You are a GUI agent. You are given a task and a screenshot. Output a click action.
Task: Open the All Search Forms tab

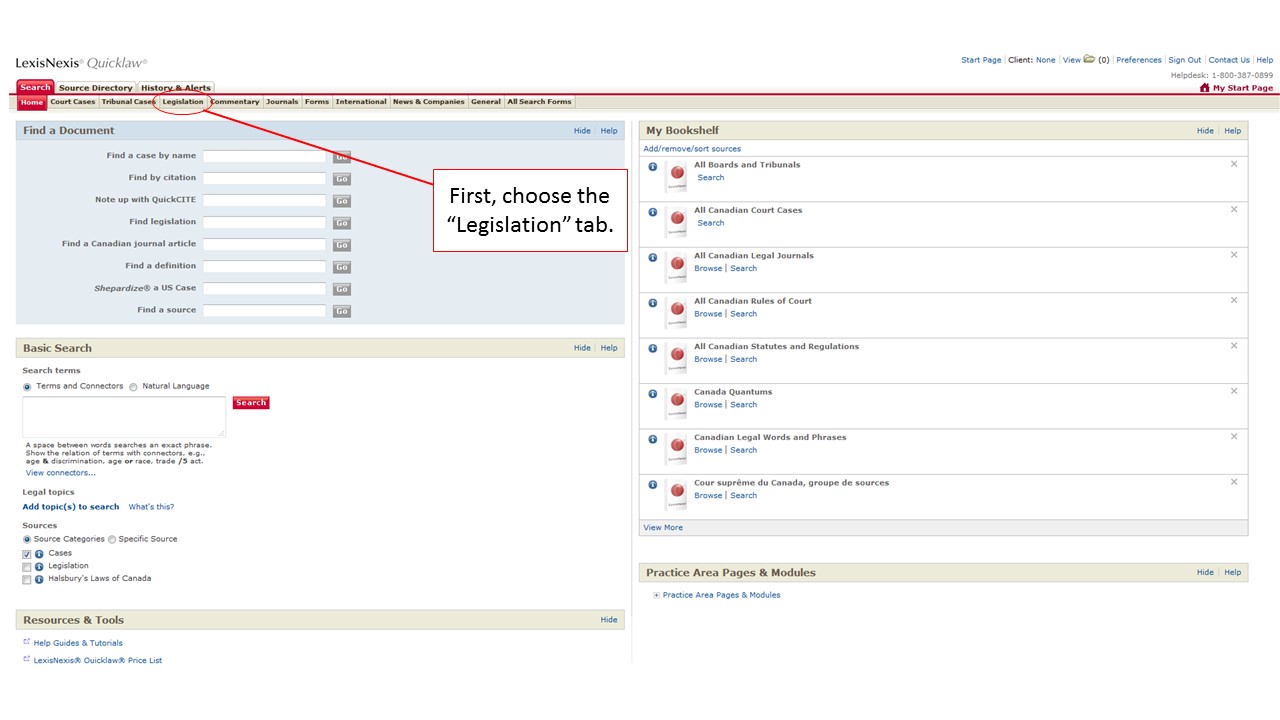pos(540,102)
